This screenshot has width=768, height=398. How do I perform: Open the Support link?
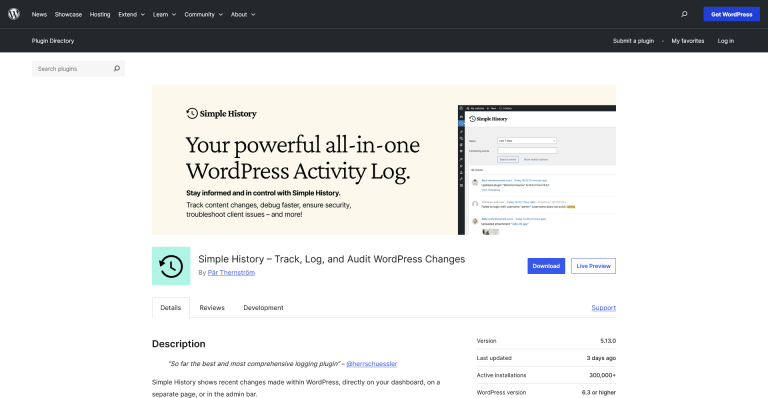tap(603, 307)
